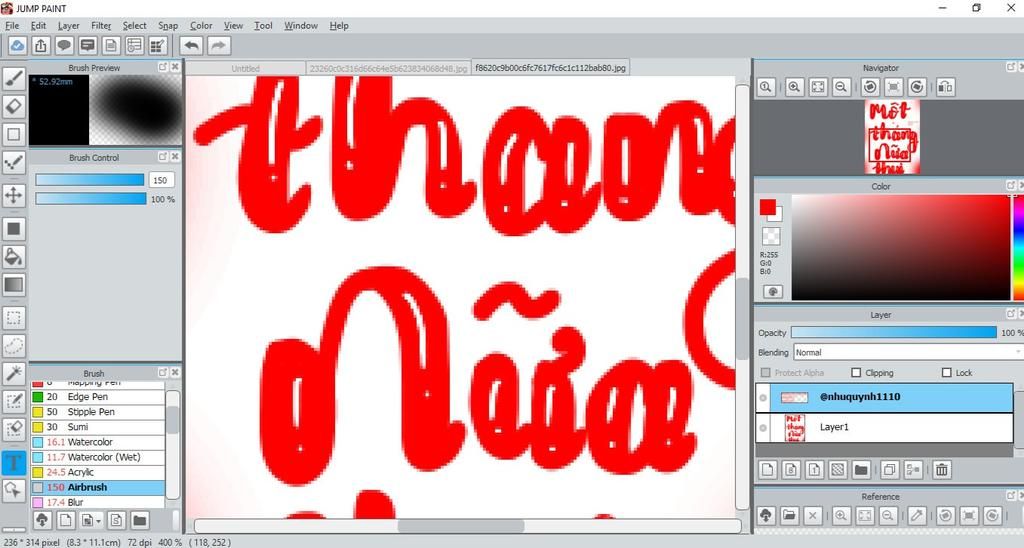
Task: Select the Edge Pen brush
Action: pyautogui.click(x=98, y=396)
